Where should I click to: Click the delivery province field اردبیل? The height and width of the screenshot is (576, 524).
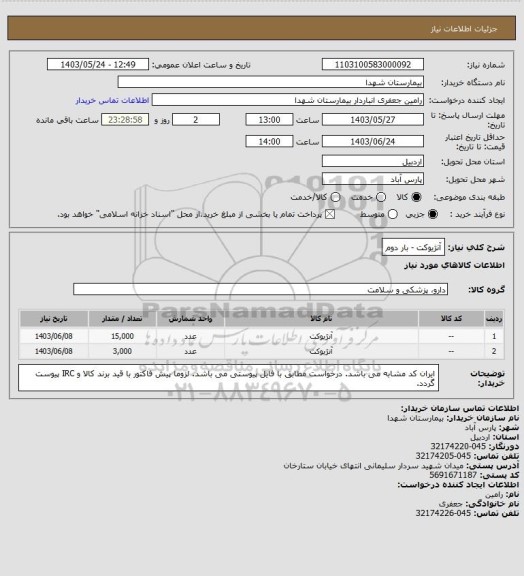(x=373, y=161)
